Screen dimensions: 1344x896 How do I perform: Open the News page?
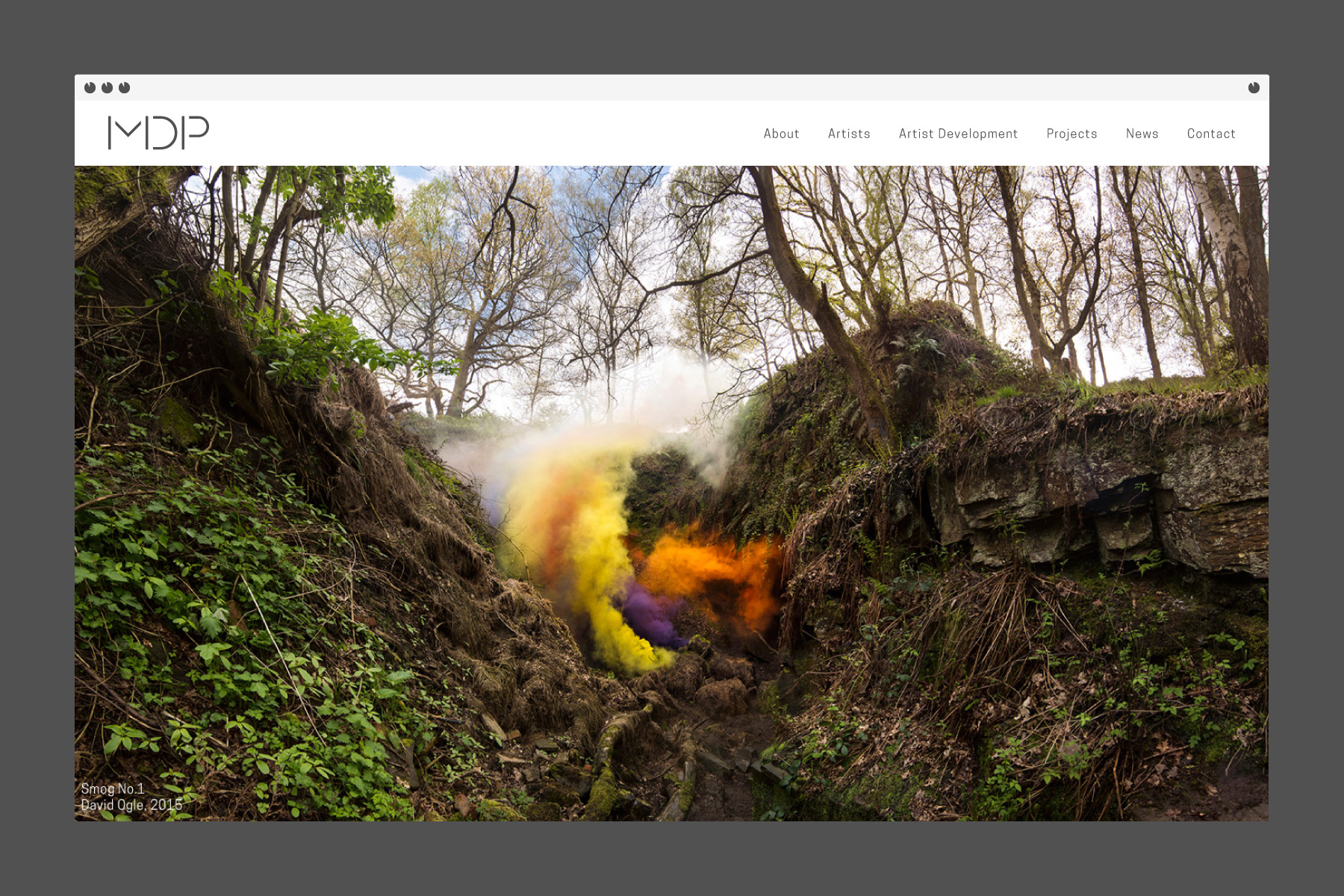pyautogui.click(x=1142, y=134)
